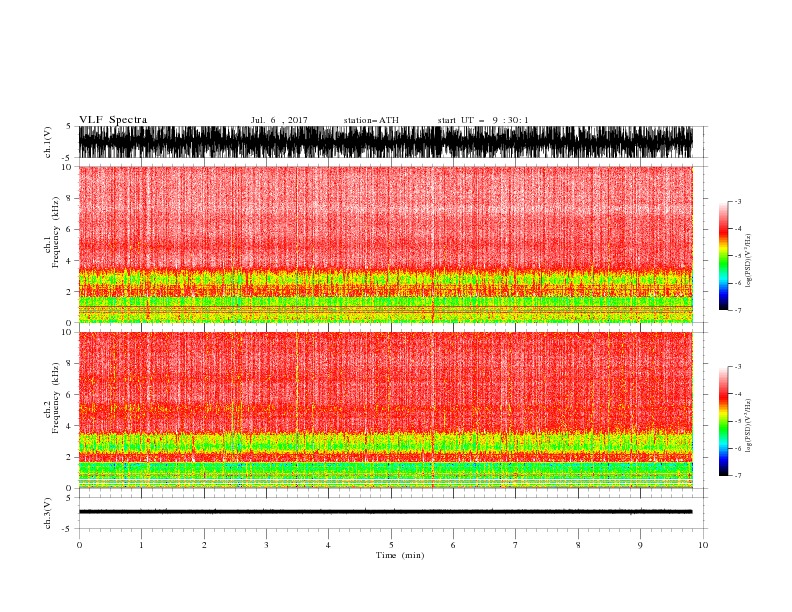Click the ch.2 colorbar "log(PSD)(V²/Hz)" label
The width and height of the screenshot is (792, 612).
[x=749, y=426]
